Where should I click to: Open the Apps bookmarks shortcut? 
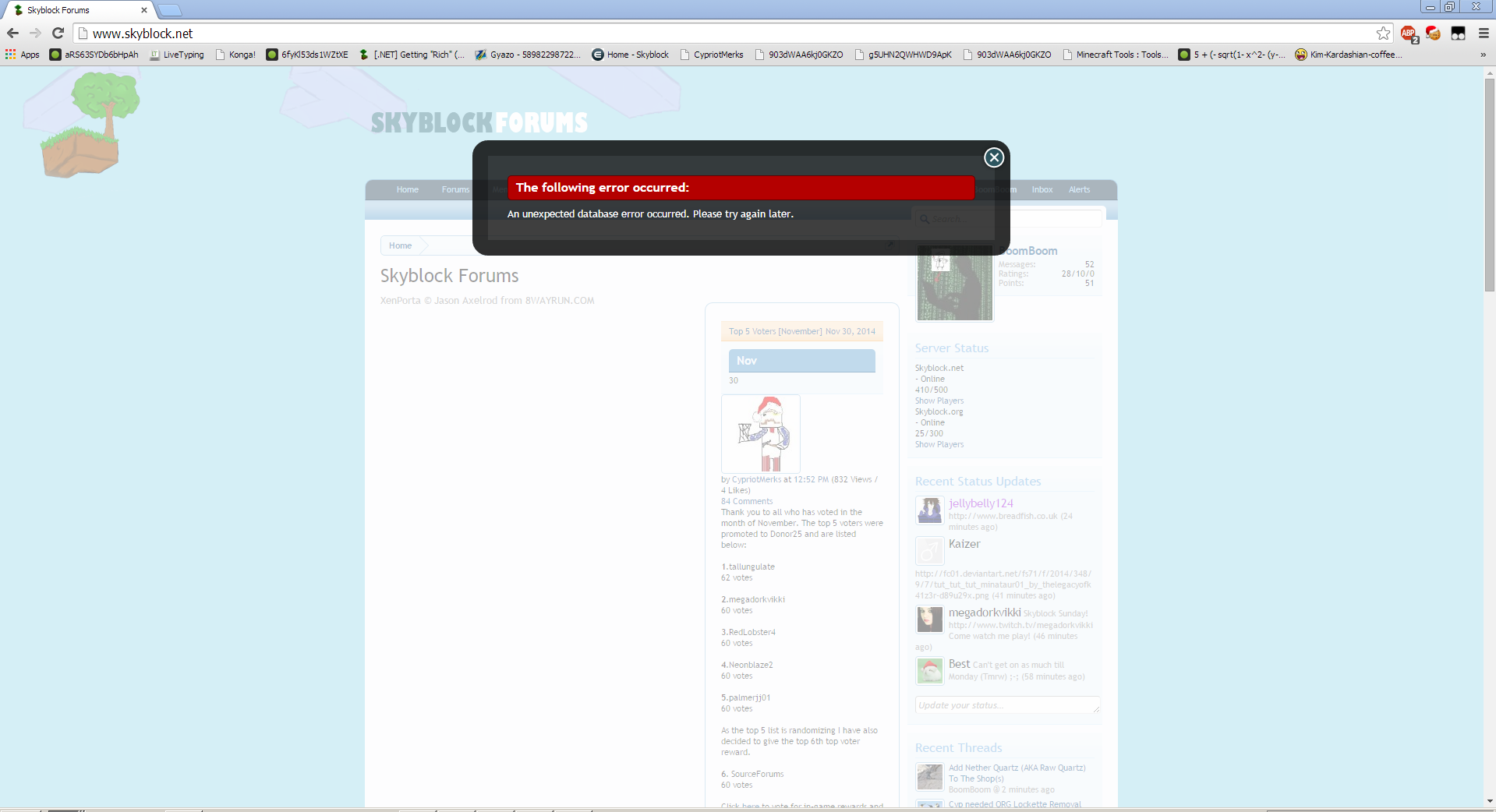(23, 55)
